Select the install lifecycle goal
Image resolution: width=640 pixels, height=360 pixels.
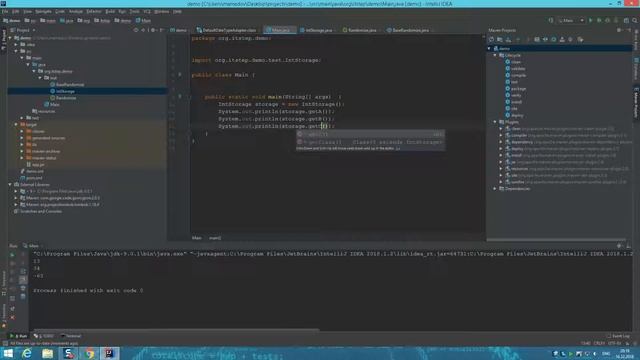coord(513,102)
